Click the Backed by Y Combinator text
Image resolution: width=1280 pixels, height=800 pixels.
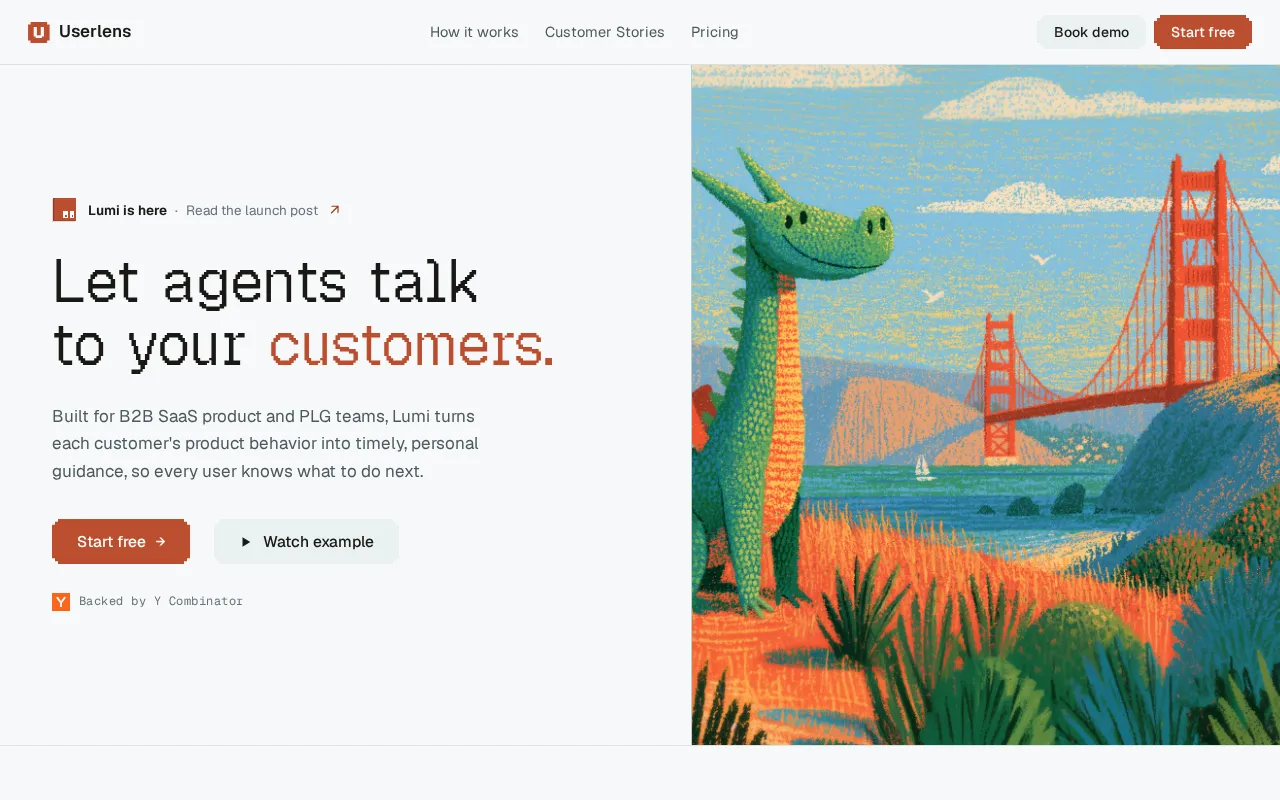point(161,601)
